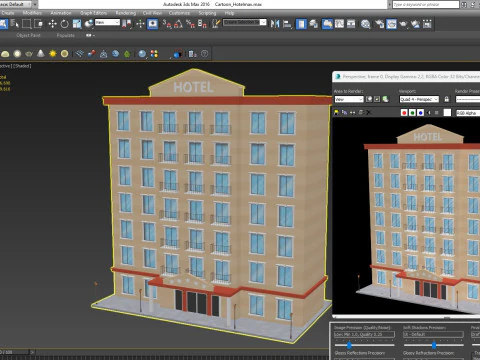Click the green tree foliage icon
This screenshot has width=480, height=360.
(x=127, y=54)
